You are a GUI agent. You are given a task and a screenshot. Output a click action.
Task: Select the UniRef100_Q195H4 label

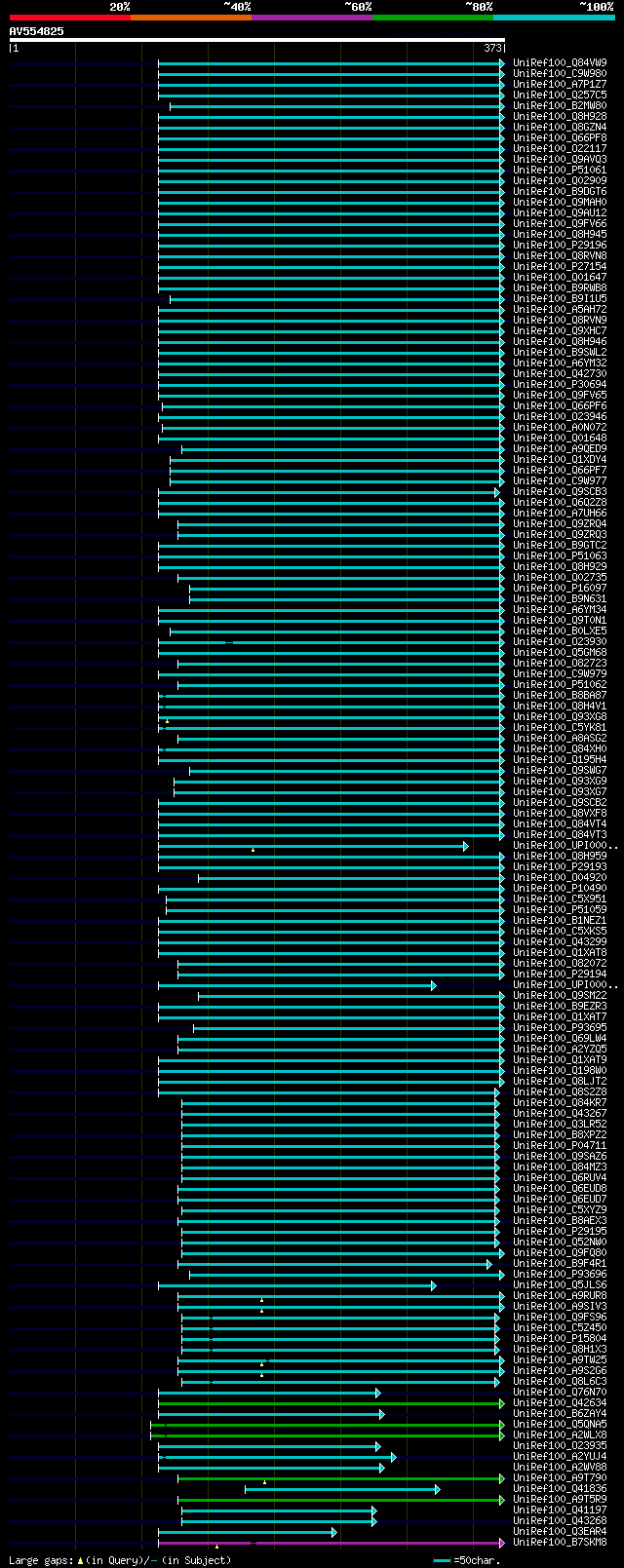coord(560,760)
